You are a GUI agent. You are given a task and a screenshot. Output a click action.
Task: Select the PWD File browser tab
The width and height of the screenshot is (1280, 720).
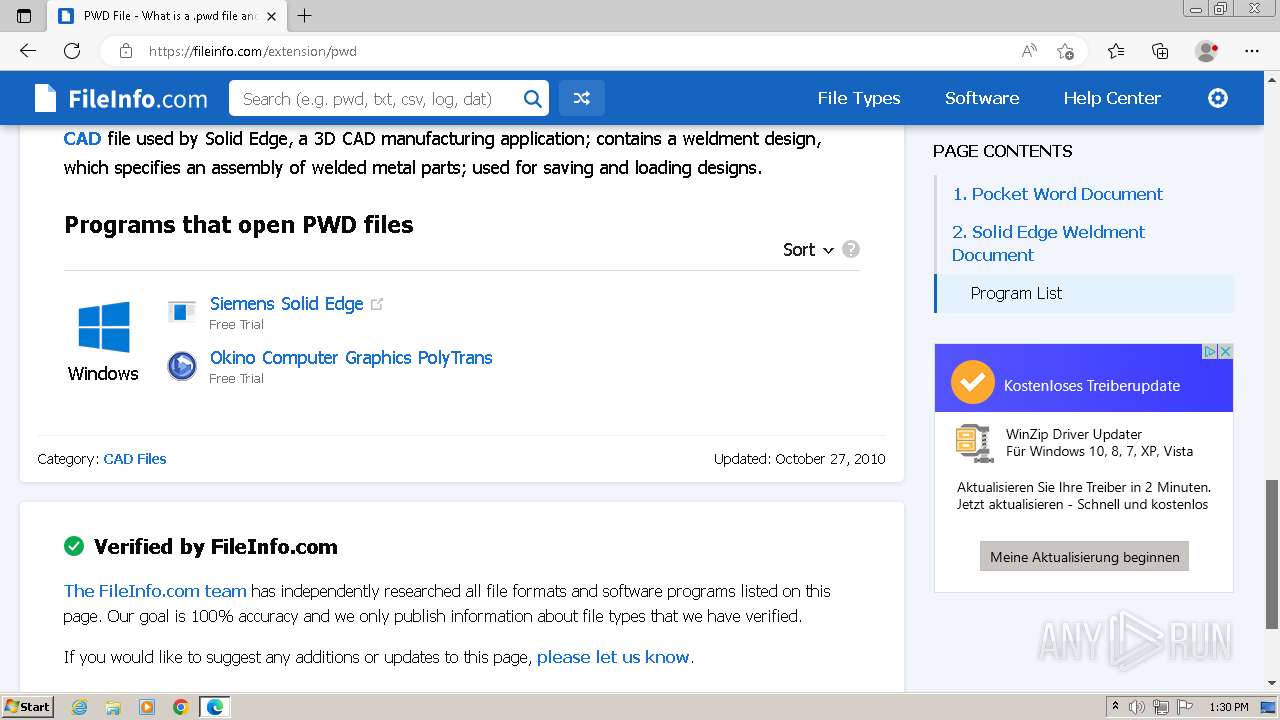coord(168,16)
